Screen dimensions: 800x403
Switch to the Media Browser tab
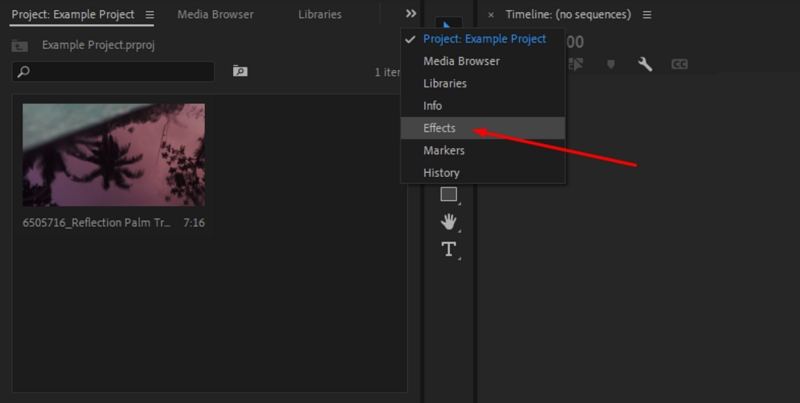tap(215, 14)
